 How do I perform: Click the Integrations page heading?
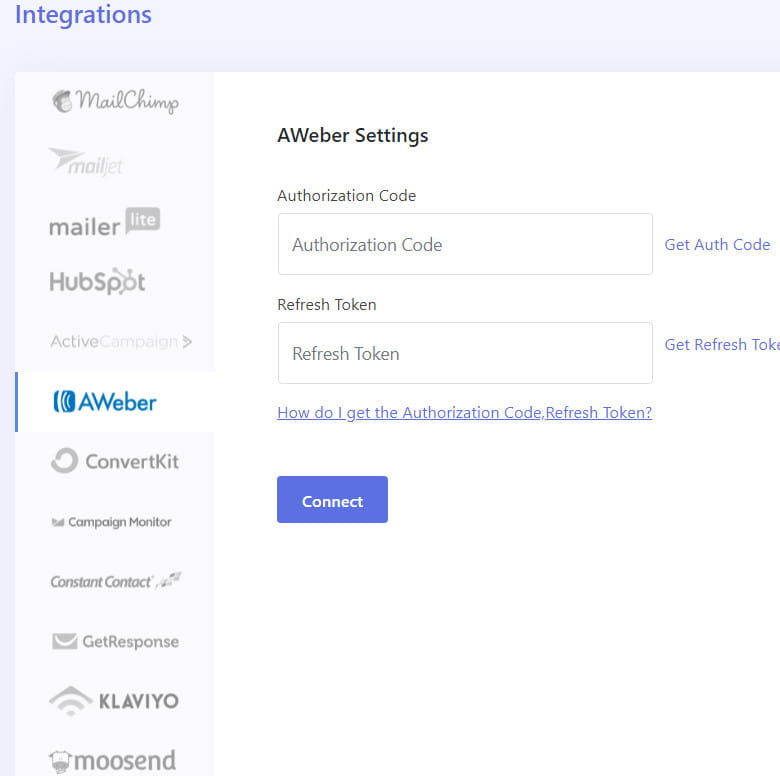[x=83, y=15]
